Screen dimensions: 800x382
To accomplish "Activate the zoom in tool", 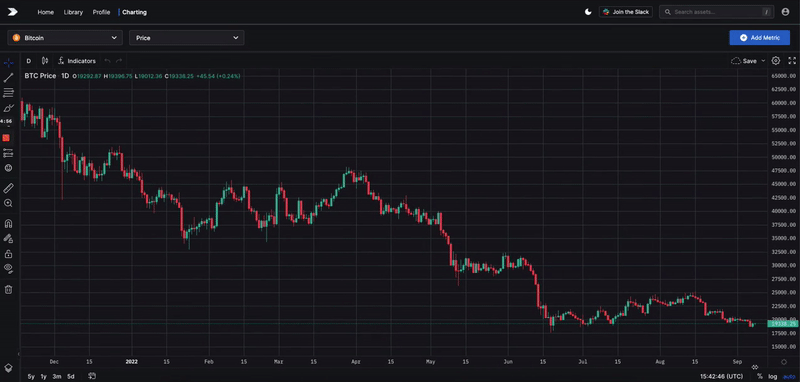I will coord(8,203).
